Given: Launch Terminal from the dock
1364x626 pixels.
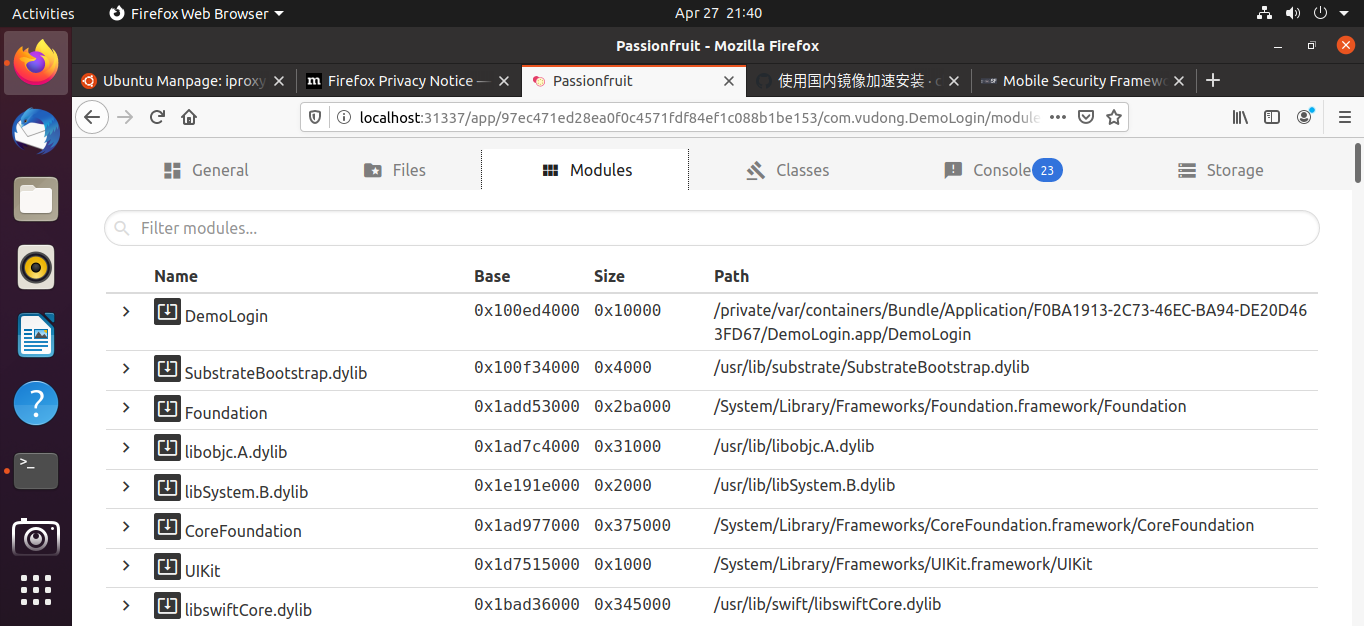Looking at the screenshot, I should click(36, 470).
